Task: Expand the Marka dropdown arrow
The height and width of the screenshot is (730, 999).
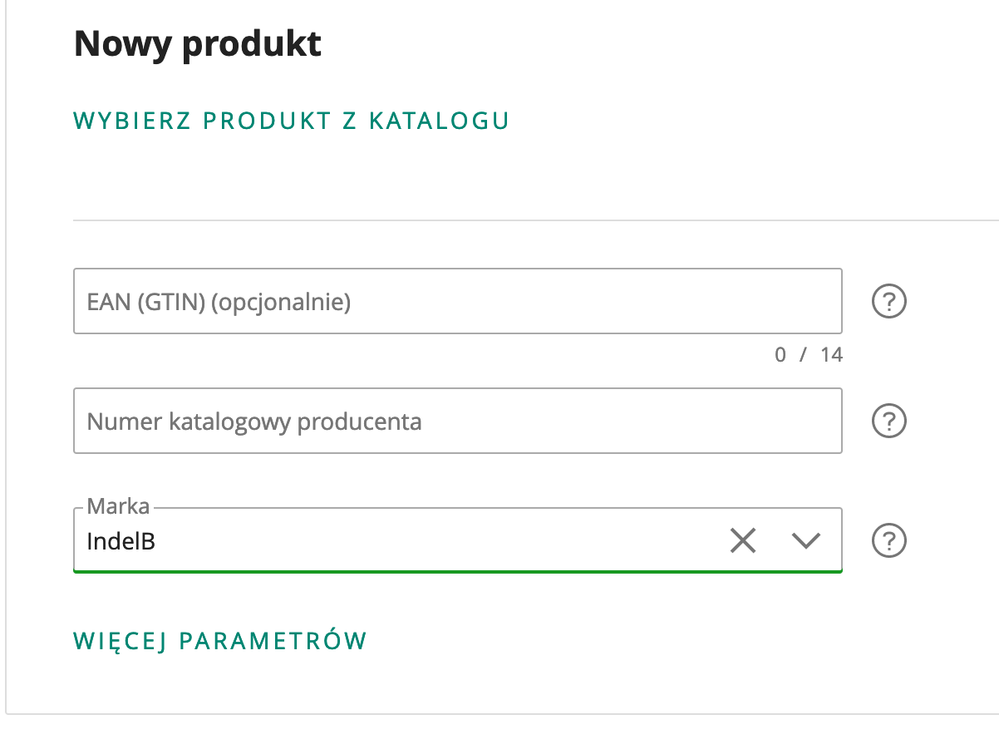Action: coord(805,541)
